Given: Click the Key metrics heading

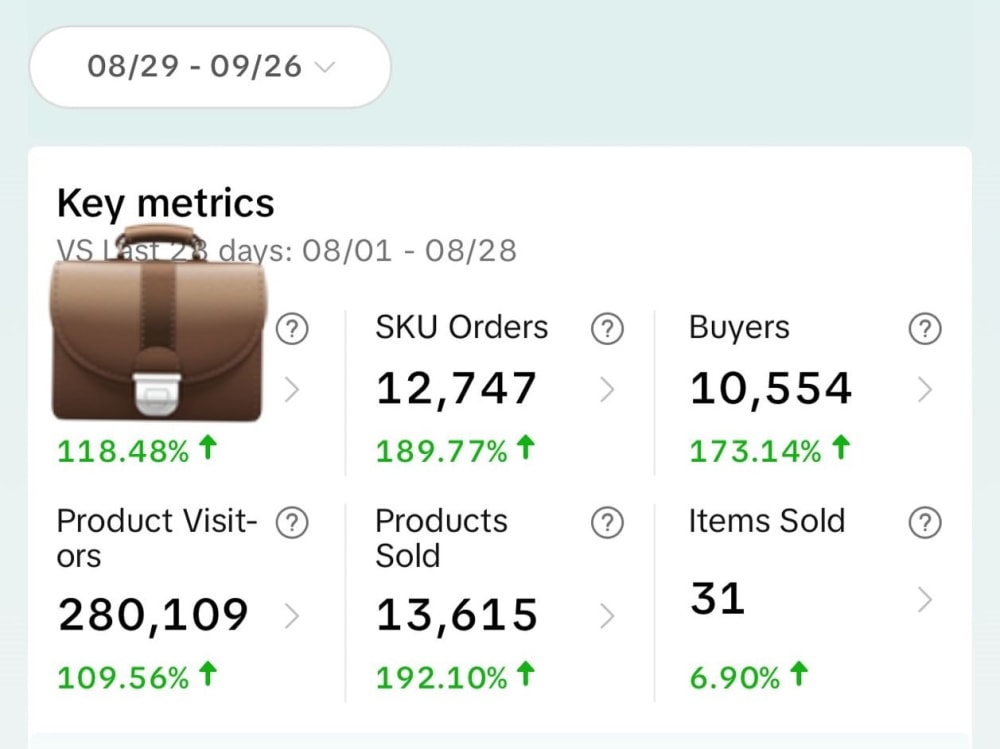Looking at the screenshot, I should pyautogui.click(x=166, y=204).
